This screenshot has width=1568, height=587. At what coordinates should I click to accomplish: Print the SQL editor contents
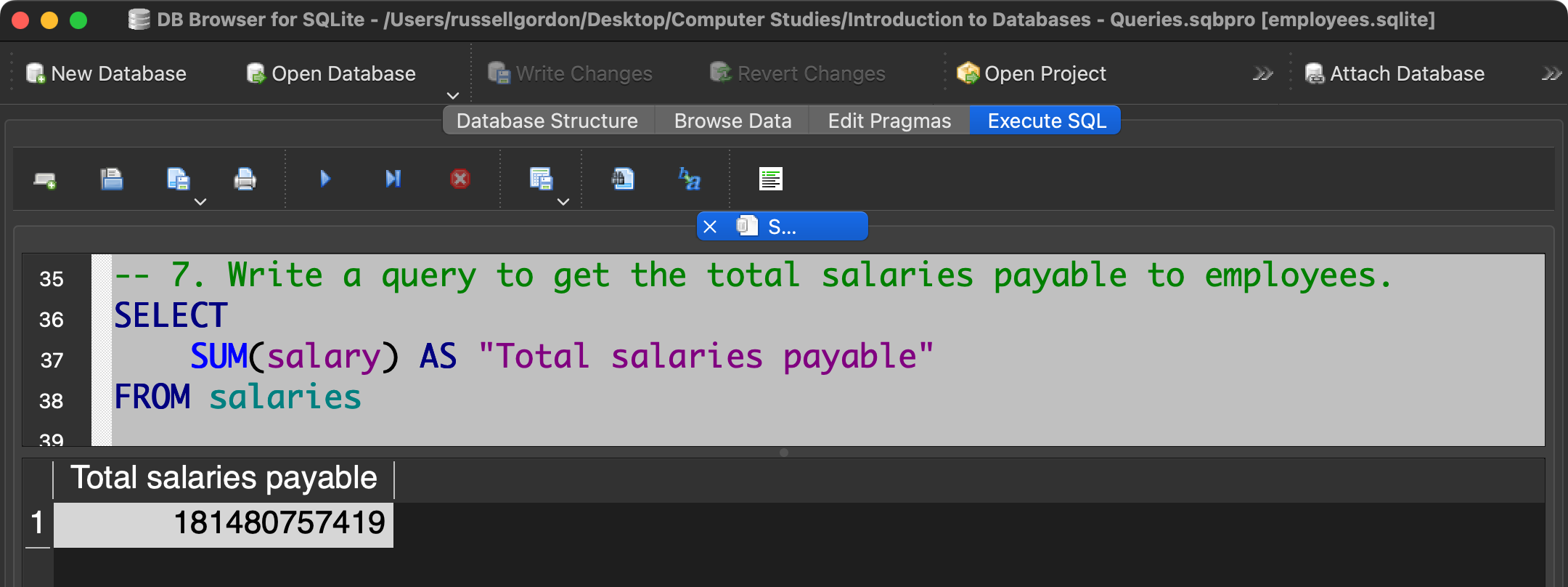pos(245,179)
